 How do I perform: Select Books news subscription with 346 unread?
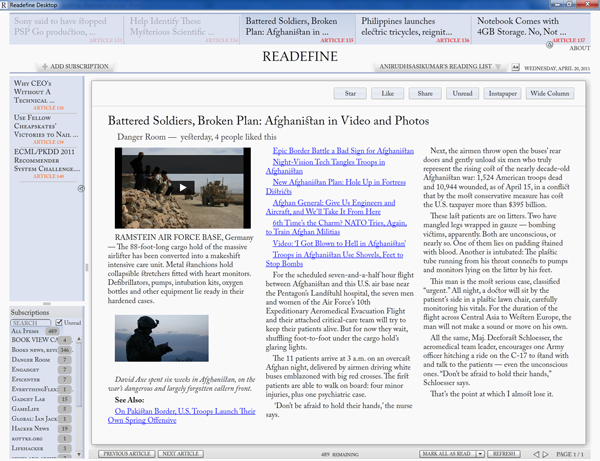coord(41,350)
